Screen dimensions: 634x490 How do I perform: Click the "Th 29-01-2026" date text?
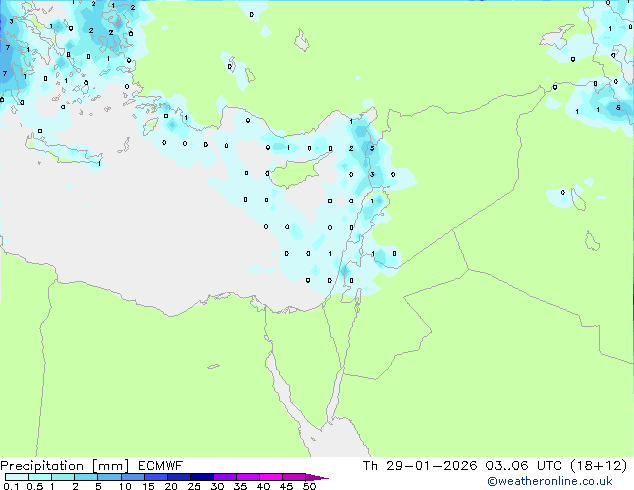point(420,466)
